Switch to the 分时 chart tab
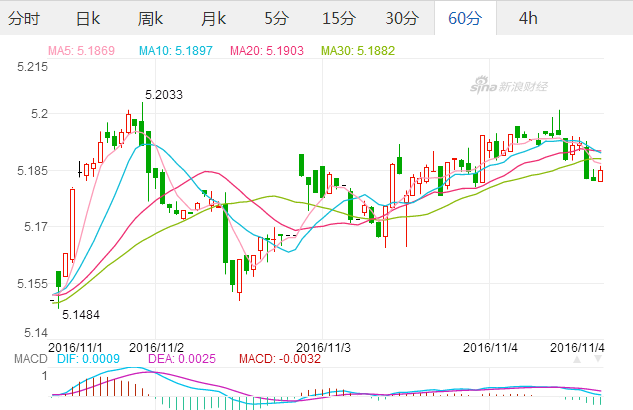Image resolution: width=633 pixels, height=410 pixels. click(x=25, y=18)
